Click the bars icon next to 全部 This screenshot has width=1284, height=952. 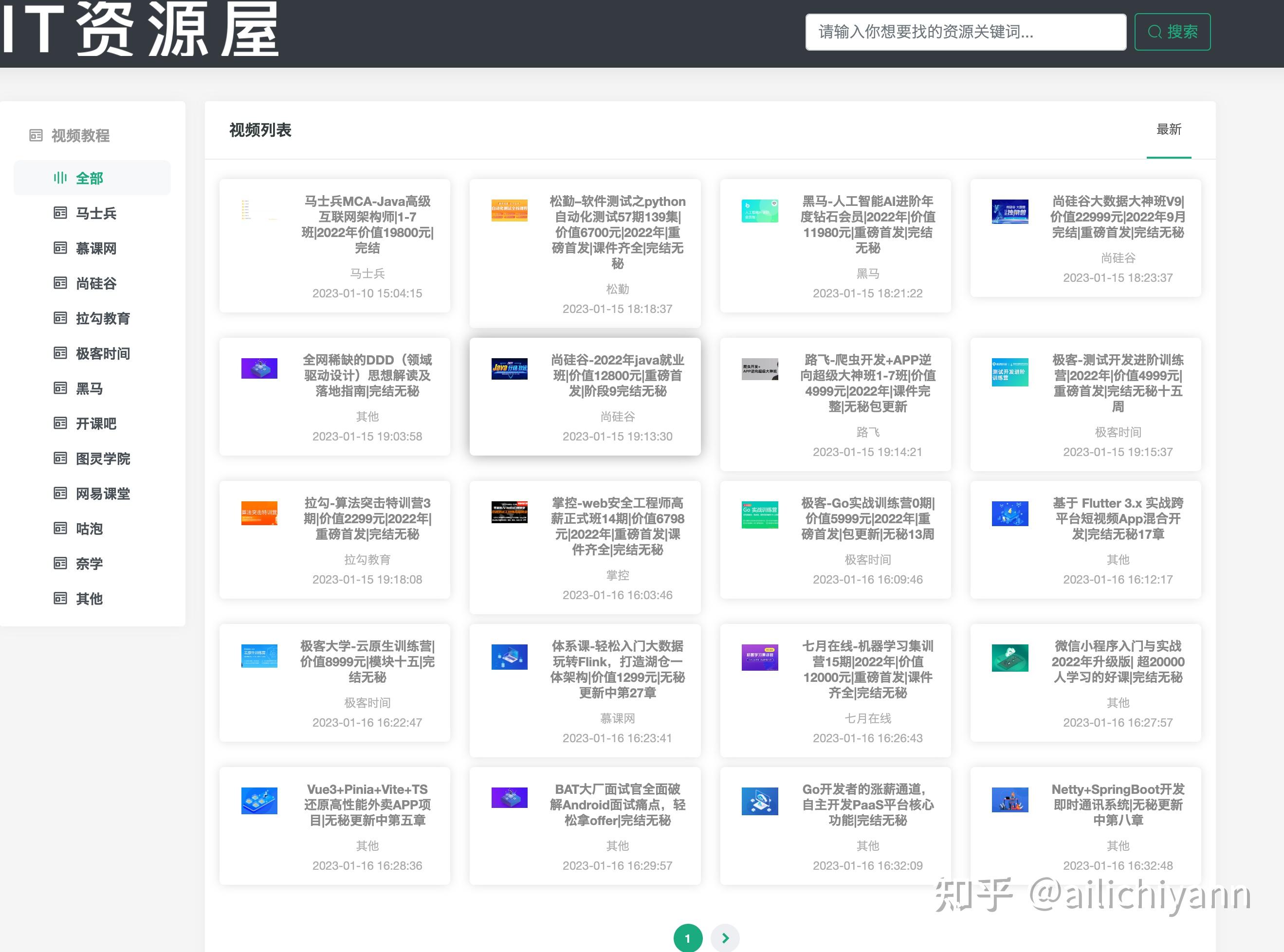pyautogui.click(x=60, y=178)
